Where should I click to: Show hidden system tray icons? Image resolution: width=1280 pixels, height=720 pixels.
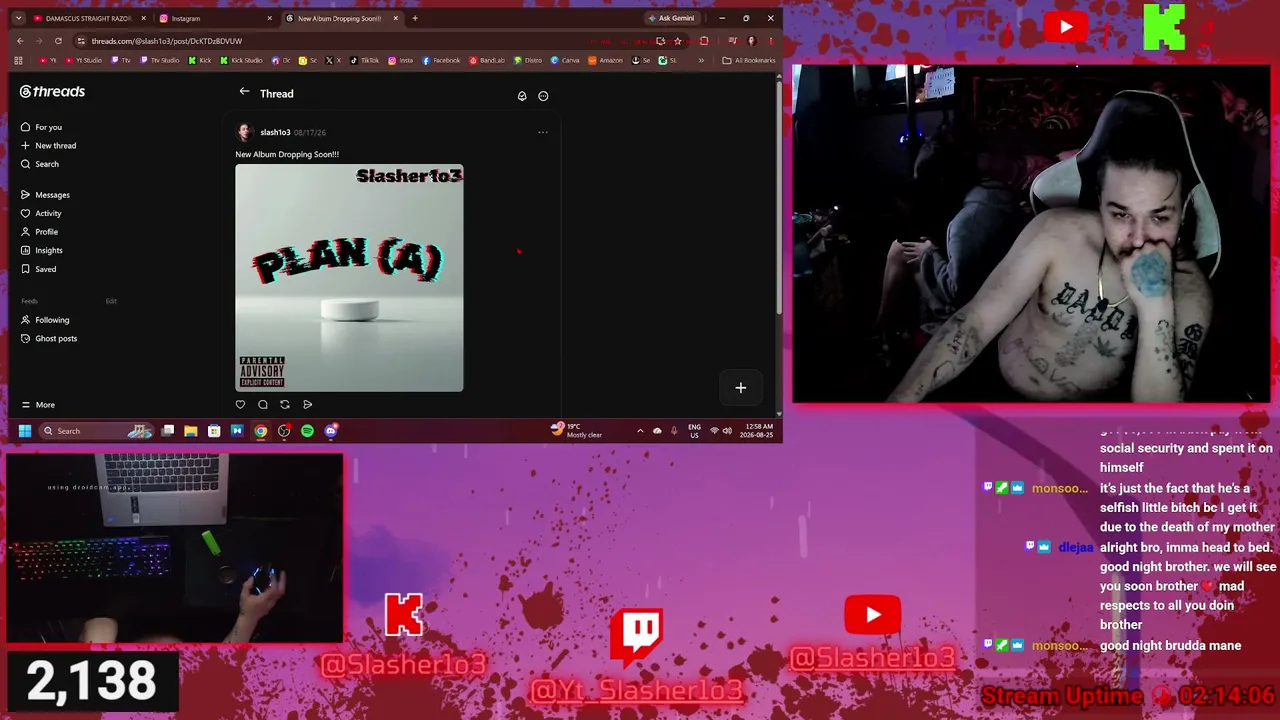tap(640, 431)
